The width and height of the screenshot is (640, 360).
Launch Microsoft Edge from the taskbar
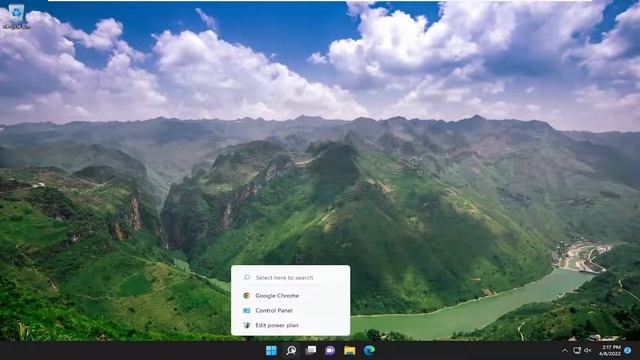(x=369, y=350)
